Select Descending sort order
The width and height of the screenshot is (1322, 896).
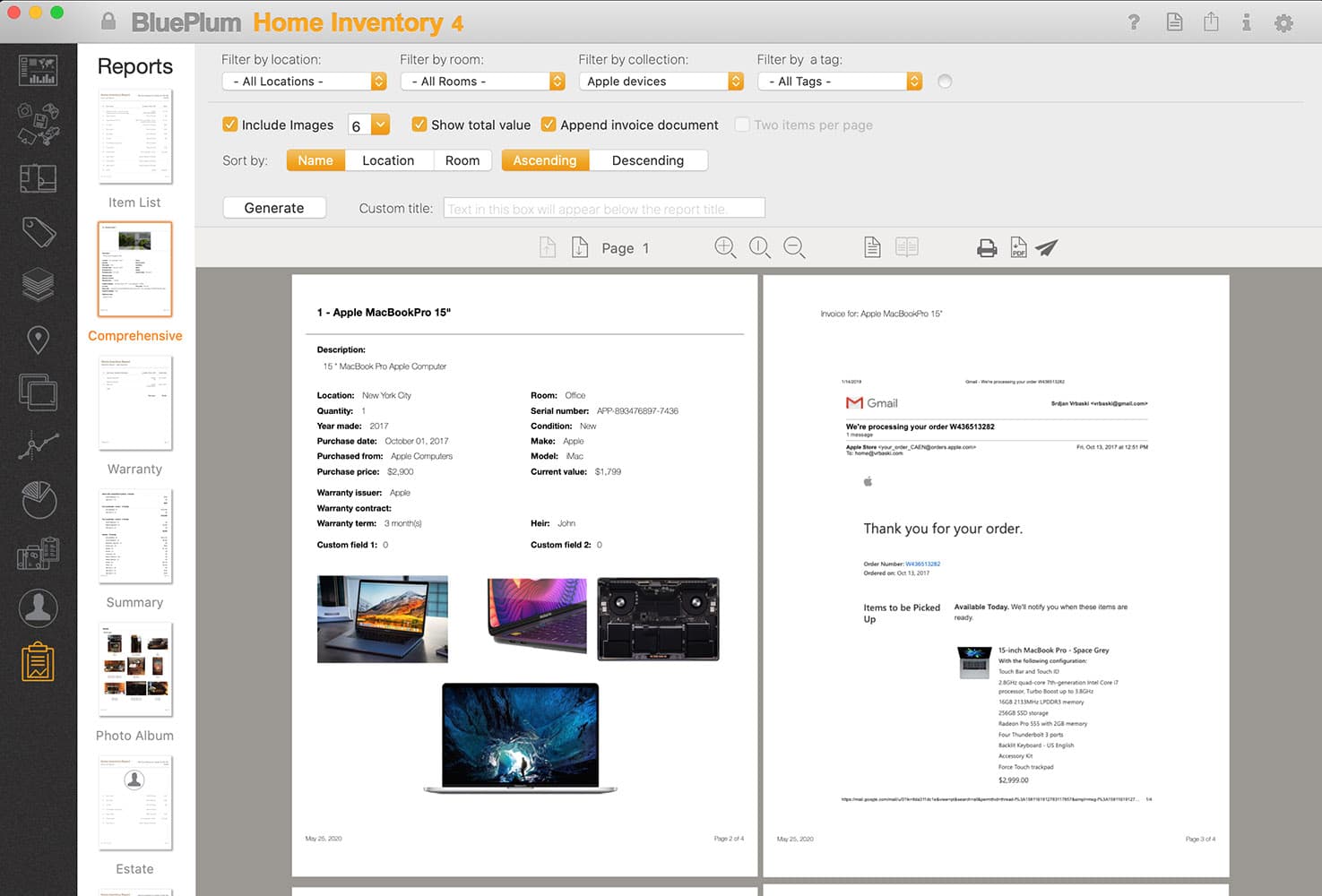click(x=648, y=160)
